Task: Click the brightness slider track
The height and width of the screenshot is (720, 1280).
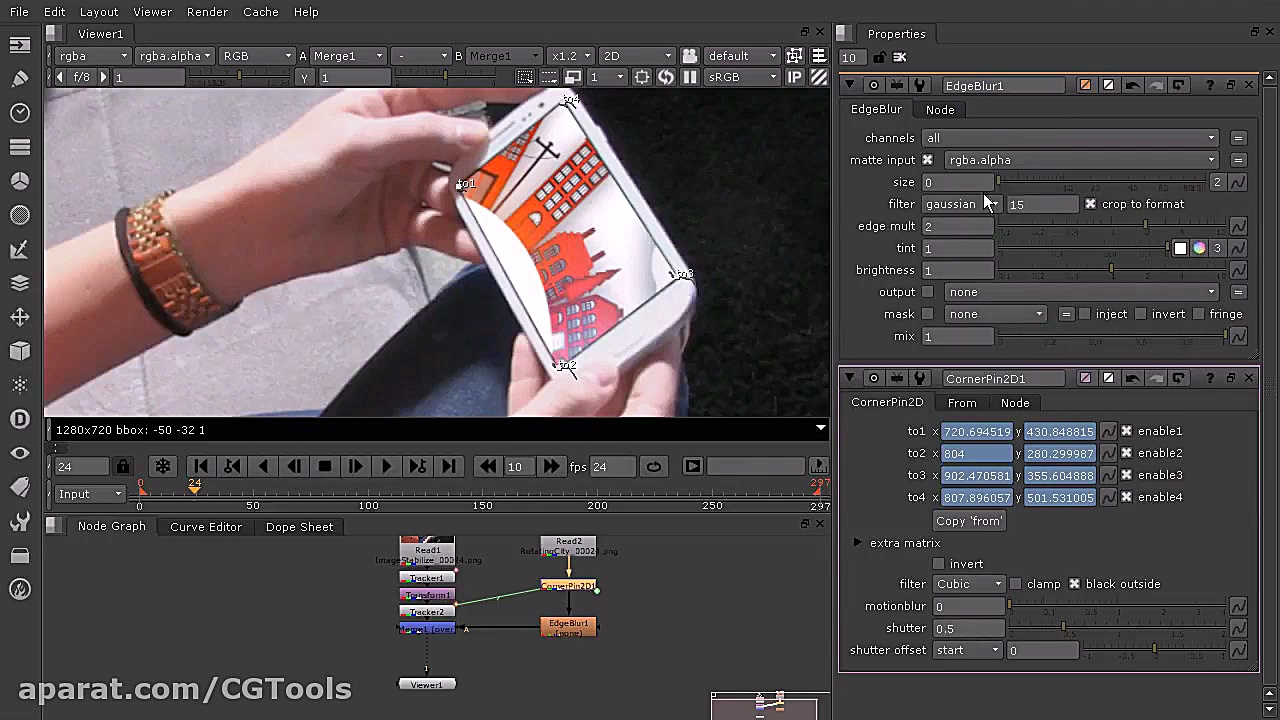Action: coord(1113,270)
